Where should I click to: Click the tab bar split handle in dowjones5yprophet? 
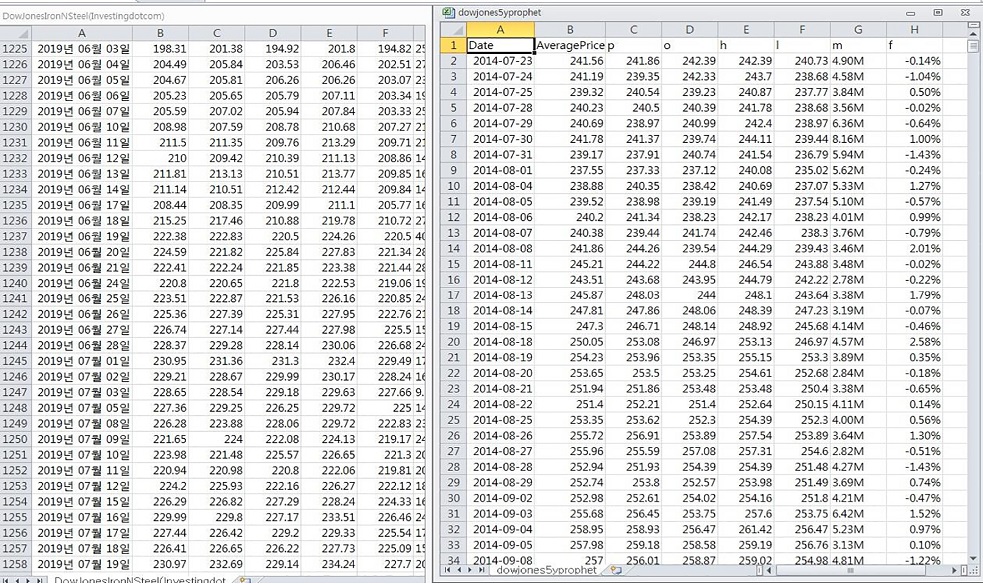(759, 571)
